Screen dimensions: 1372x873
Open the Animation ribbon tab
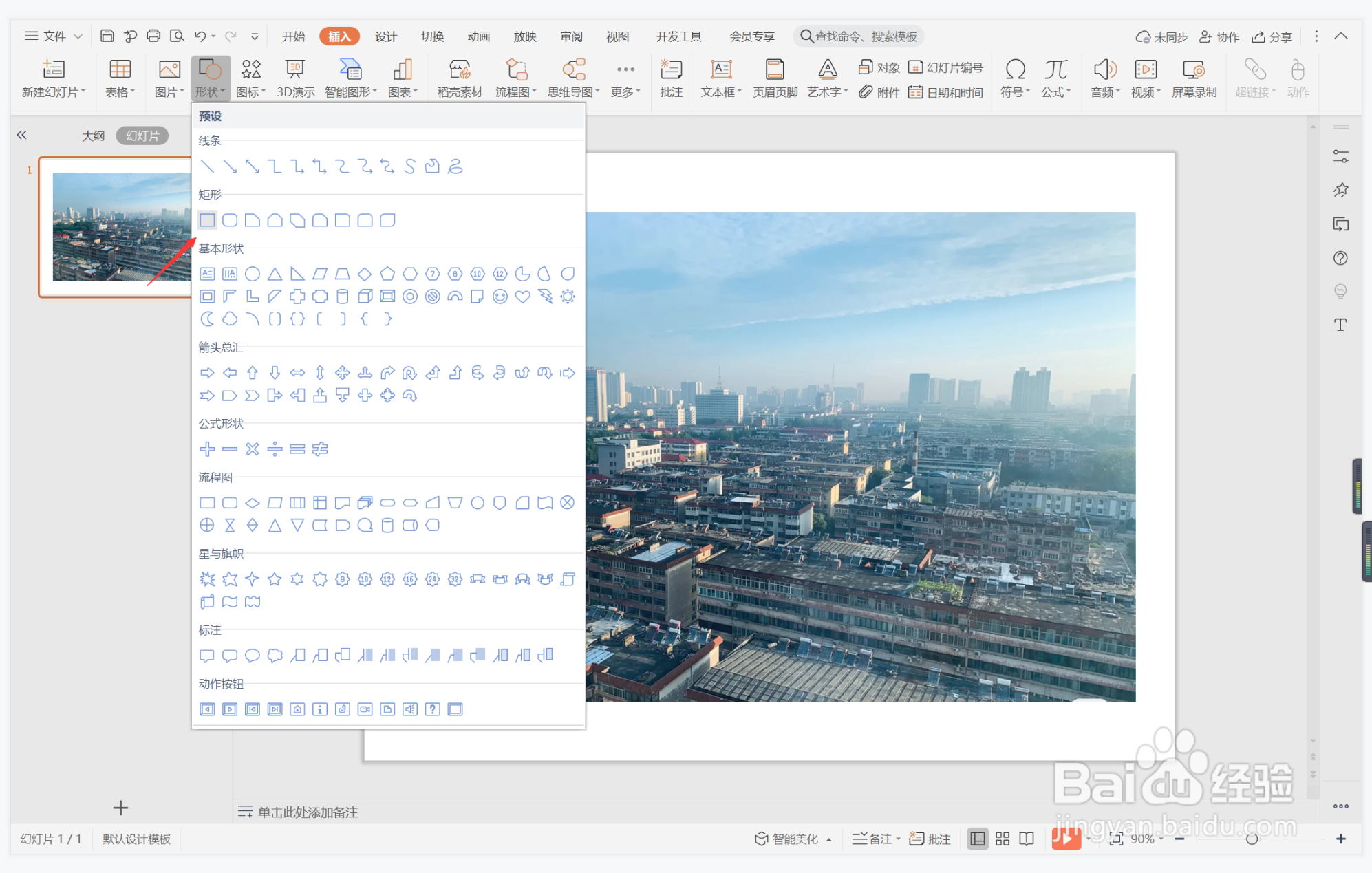point(478,36)
